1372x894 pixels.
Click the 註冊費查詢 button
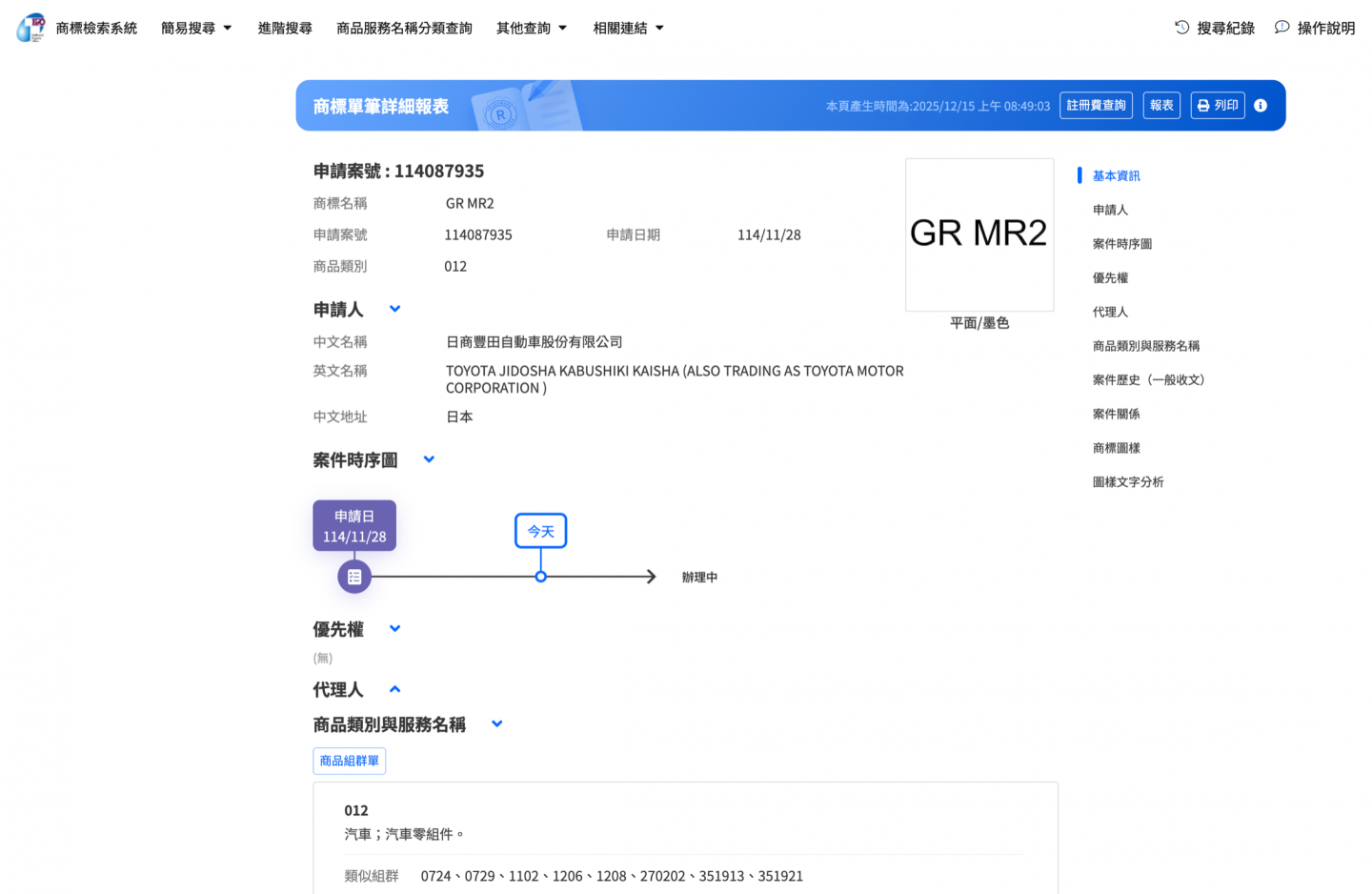(1096, 106)
